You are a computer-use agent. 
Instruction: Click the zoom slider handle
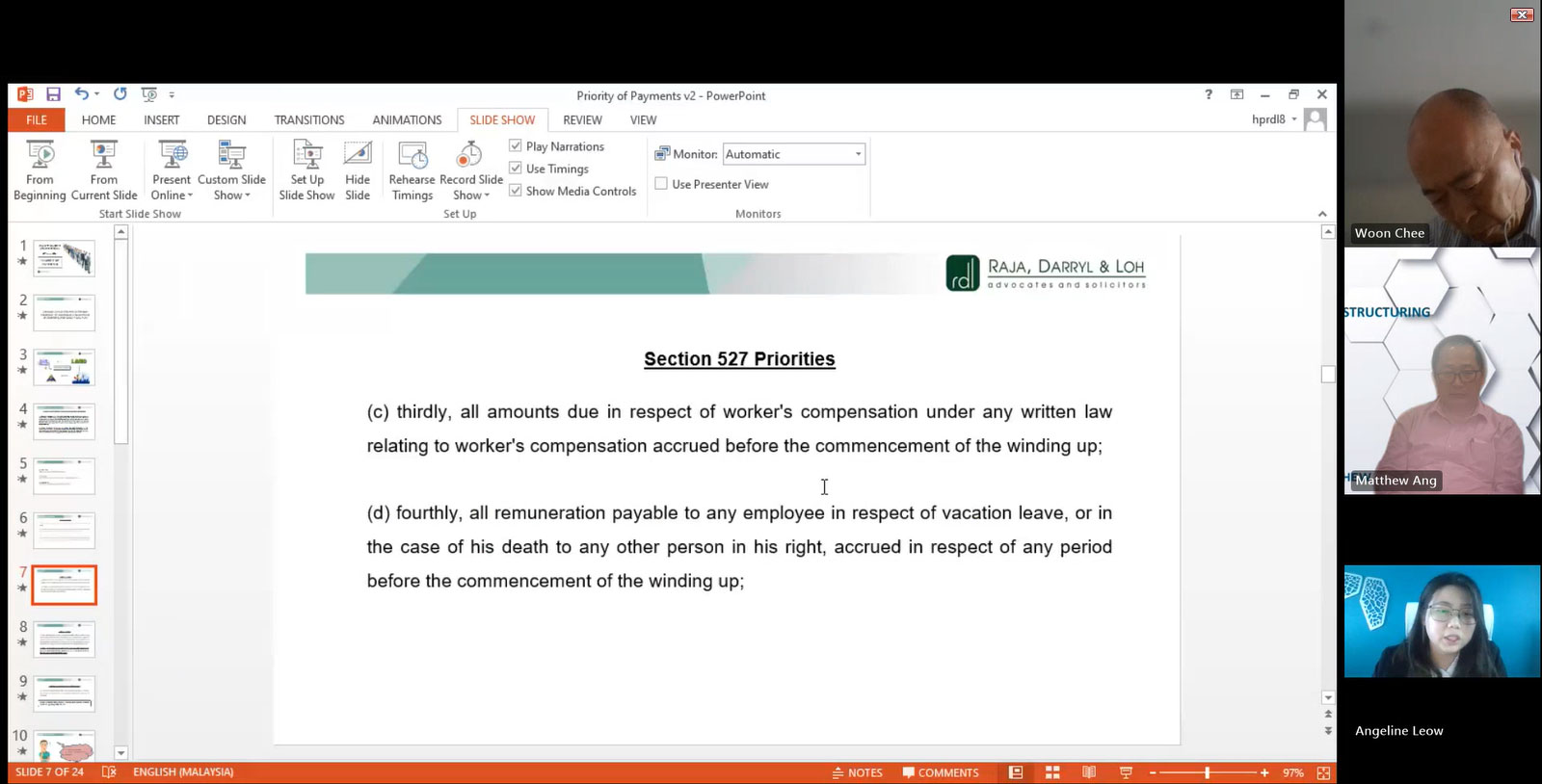pyautogui.click(x=1207, y=772)
